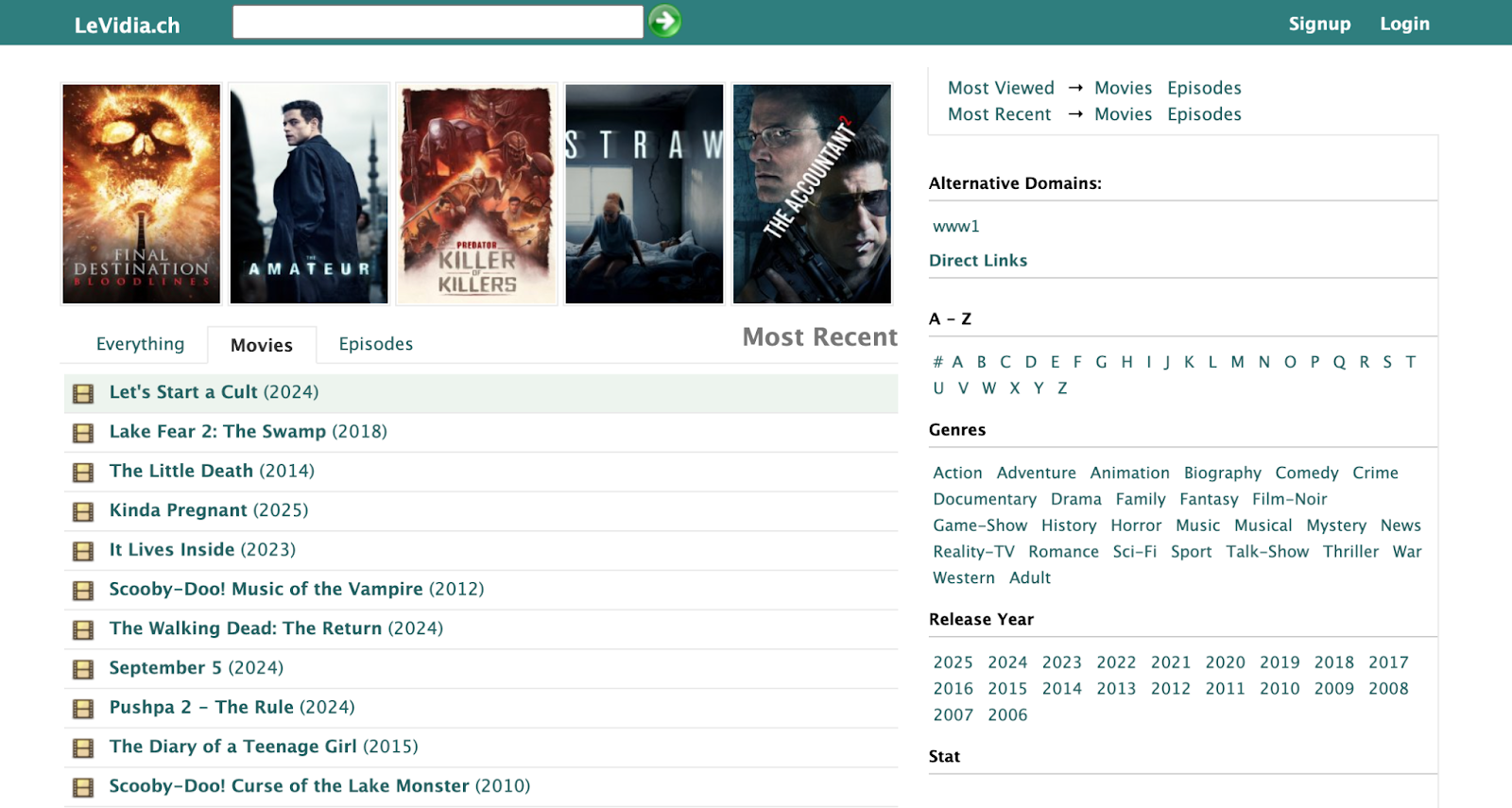Browse titles starting with letter T
The width and height of the screenshot is (1512, 808).
click(x=1410, y=362)
